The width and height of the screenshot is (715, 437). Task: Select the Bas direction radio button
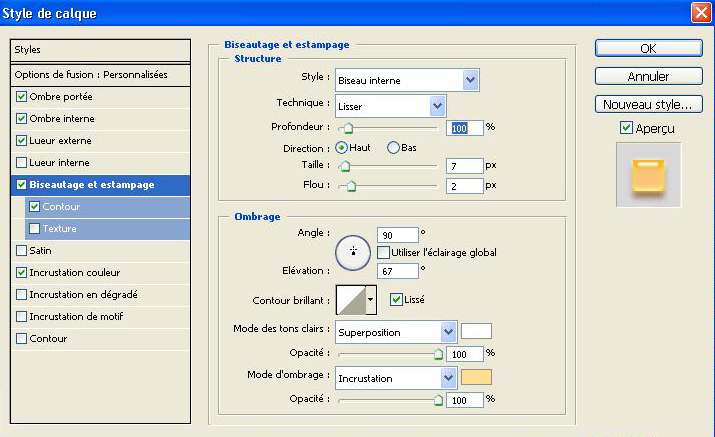[393, 148]
